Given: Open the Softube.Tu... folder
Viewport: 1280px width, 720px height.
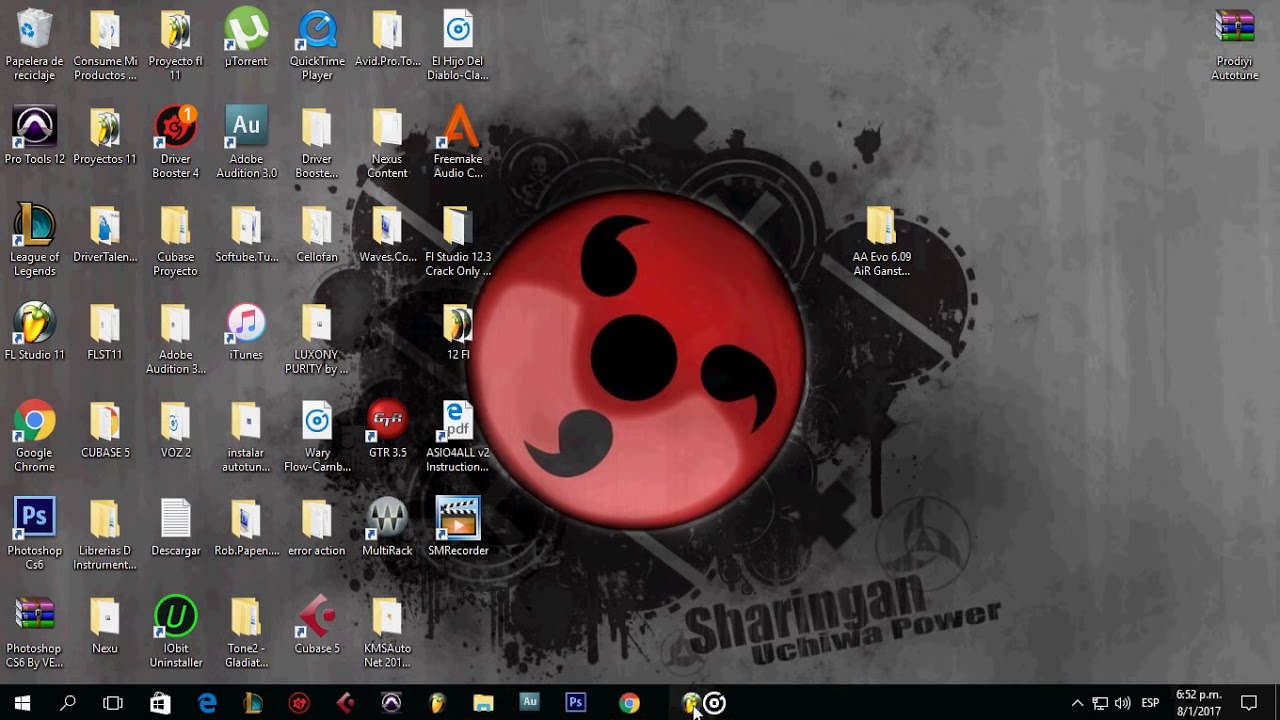Looking at the screenshot, I should click(246, 234).
